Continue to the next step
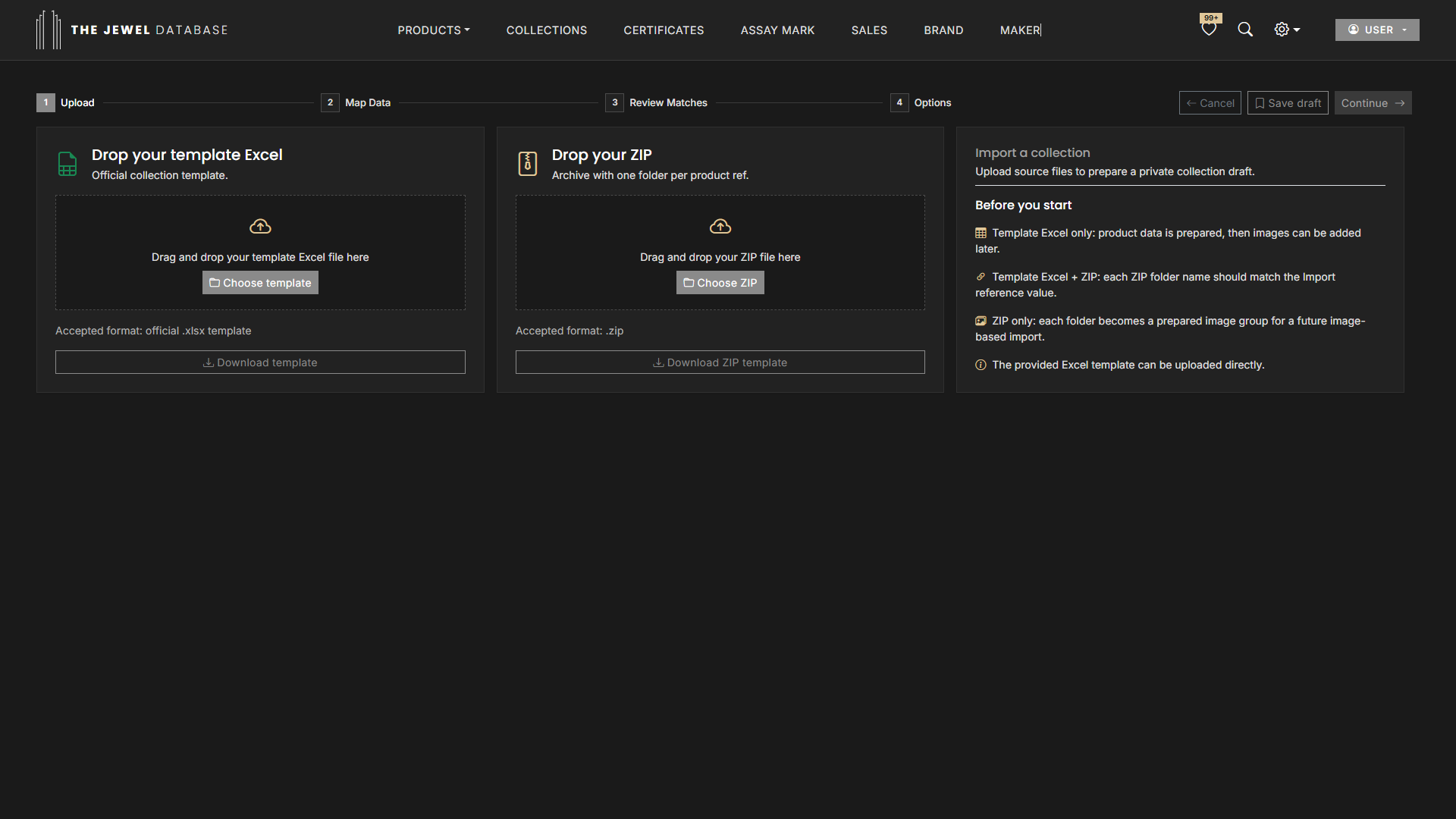The width and height of the screenshot is (1456, 819). [1373, 103]
